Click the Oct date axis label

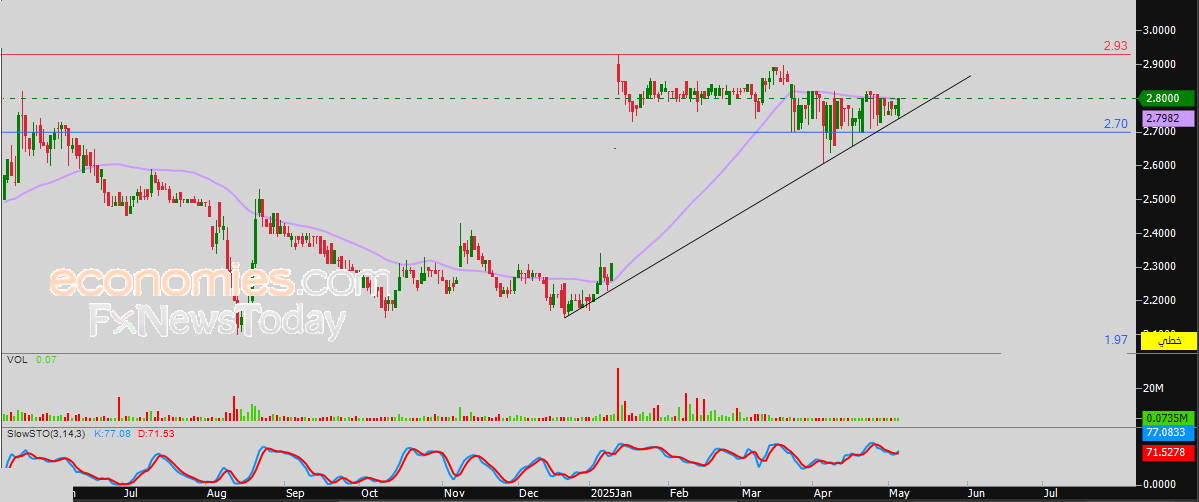point(371,495)
